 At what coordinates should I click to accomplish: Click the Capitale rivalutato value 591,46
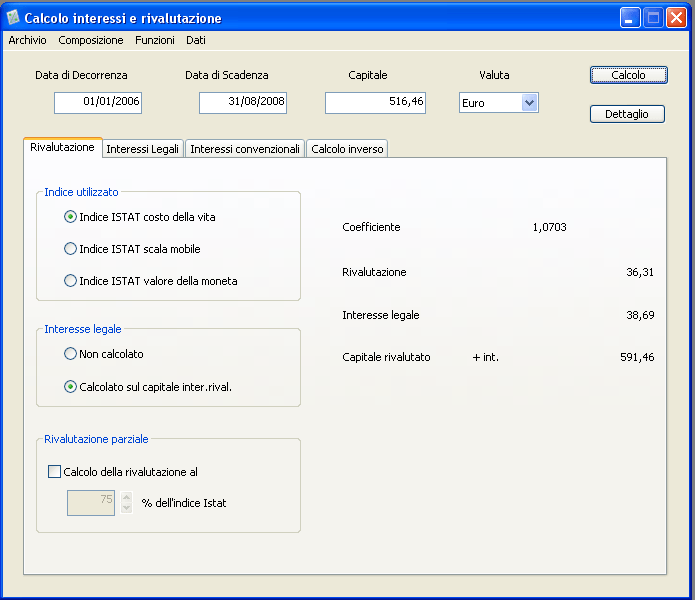pyautogui.click(x=637, y=357)
